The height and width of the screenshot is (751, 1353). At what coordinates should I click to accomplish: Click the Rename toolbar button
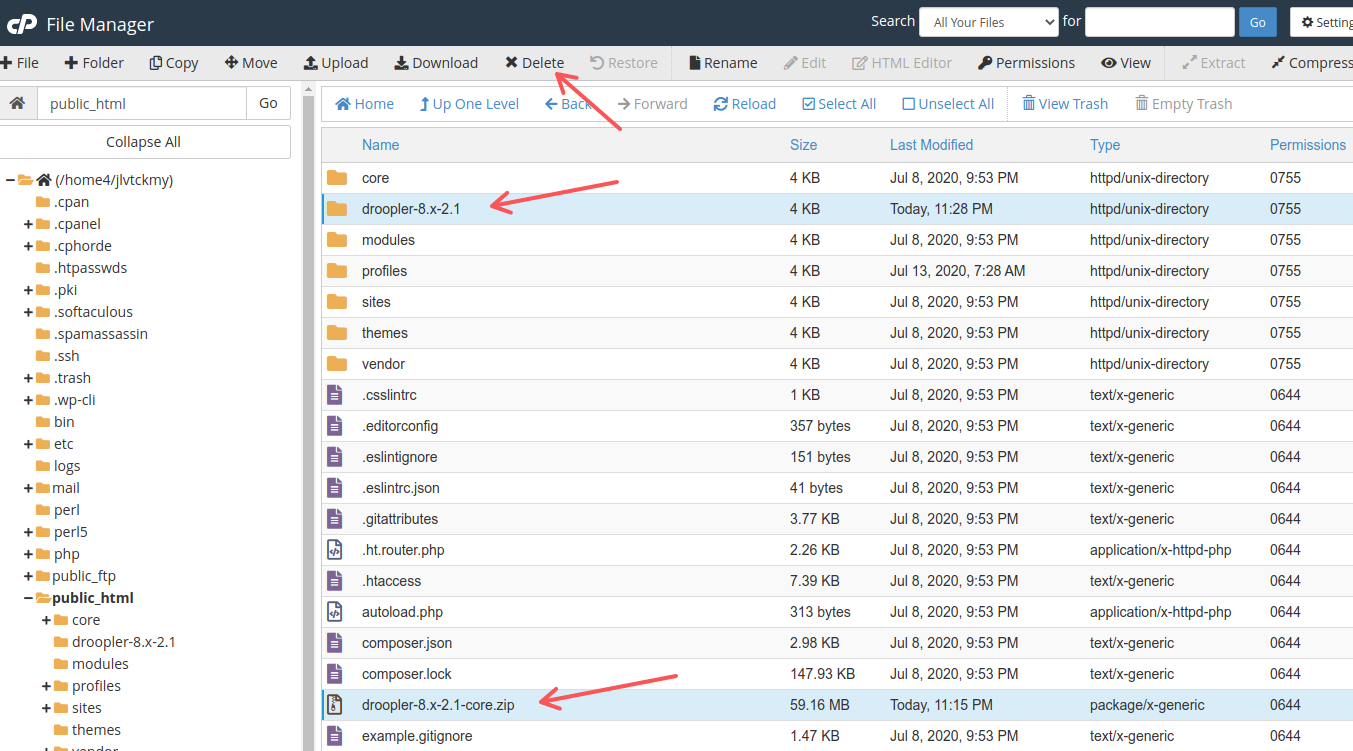pos(723,63)
